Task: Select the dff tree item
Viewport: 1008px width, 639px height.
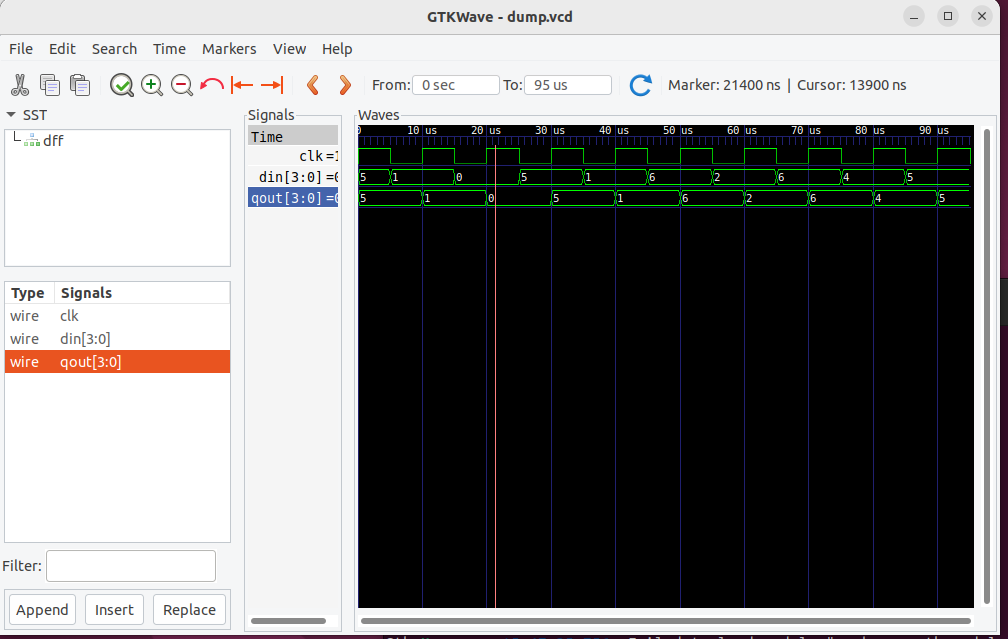Action: pos(53,141)
